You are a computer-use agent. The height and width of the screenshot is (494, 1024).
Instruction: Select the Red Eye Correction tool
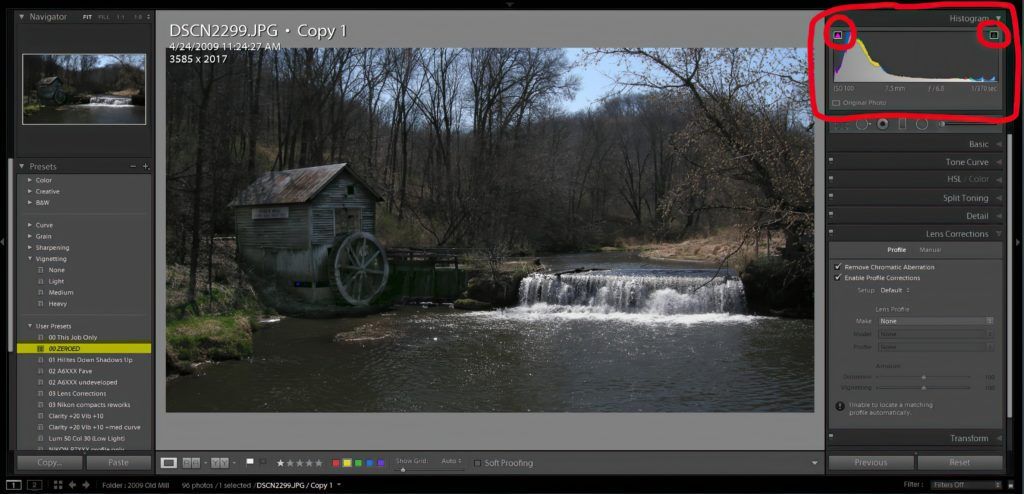[882, 124]
